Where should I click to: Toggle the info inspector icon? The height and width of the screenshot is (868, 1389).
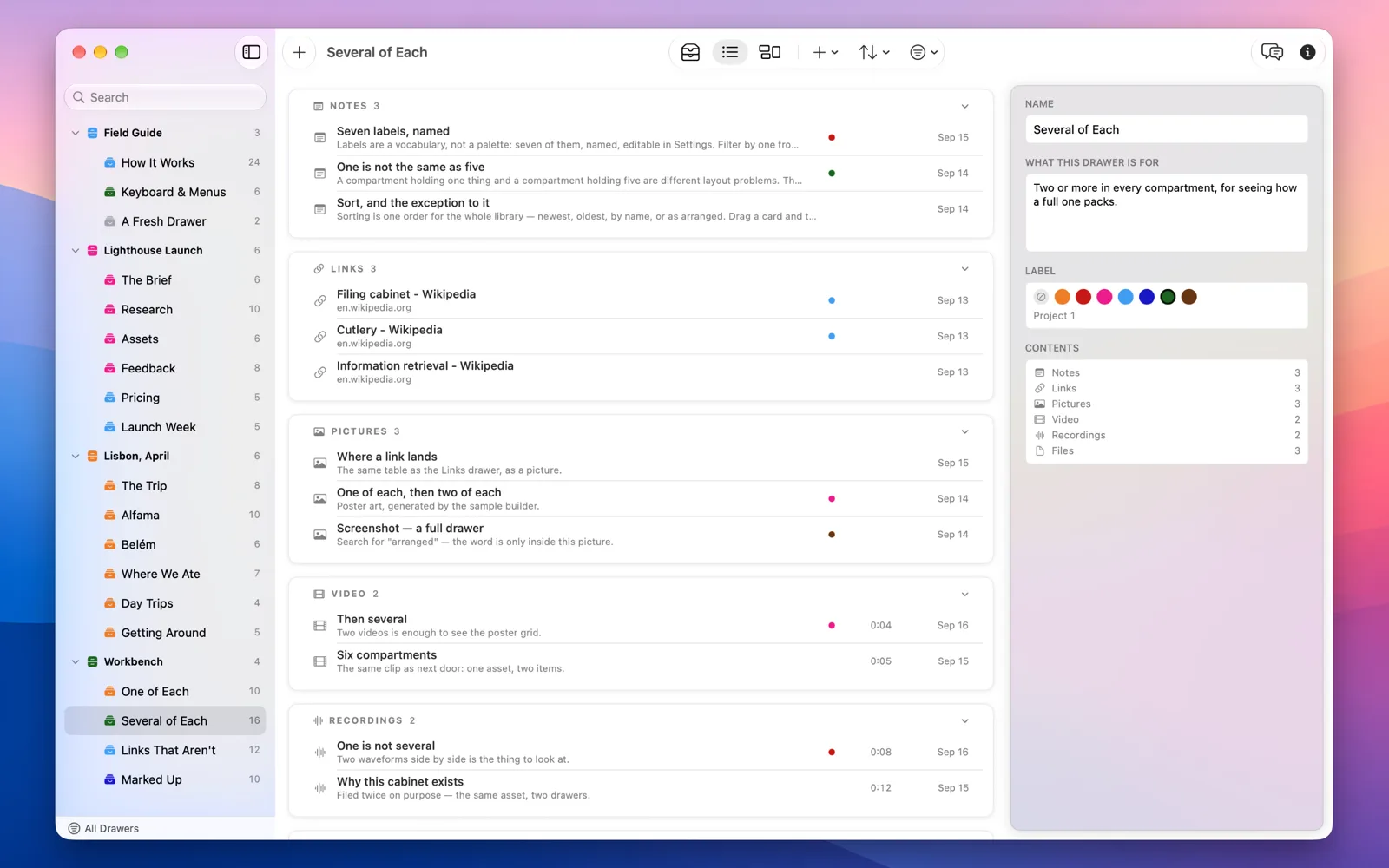pos(1307,52)
